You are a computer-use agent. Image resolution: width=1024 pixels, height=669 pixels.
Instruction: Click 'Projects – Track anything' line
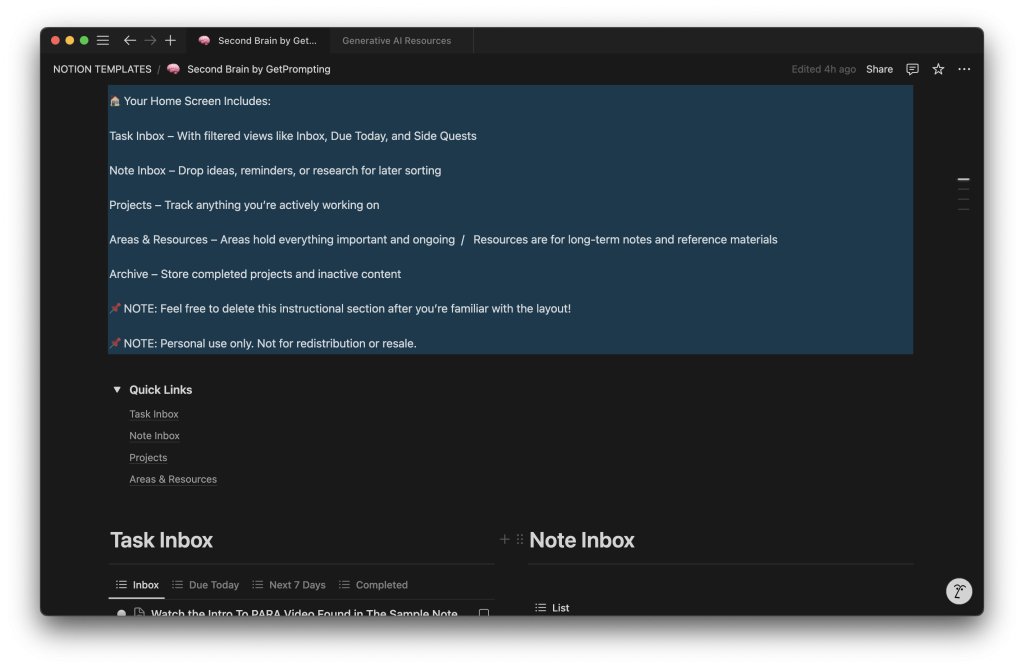(244, 205)
